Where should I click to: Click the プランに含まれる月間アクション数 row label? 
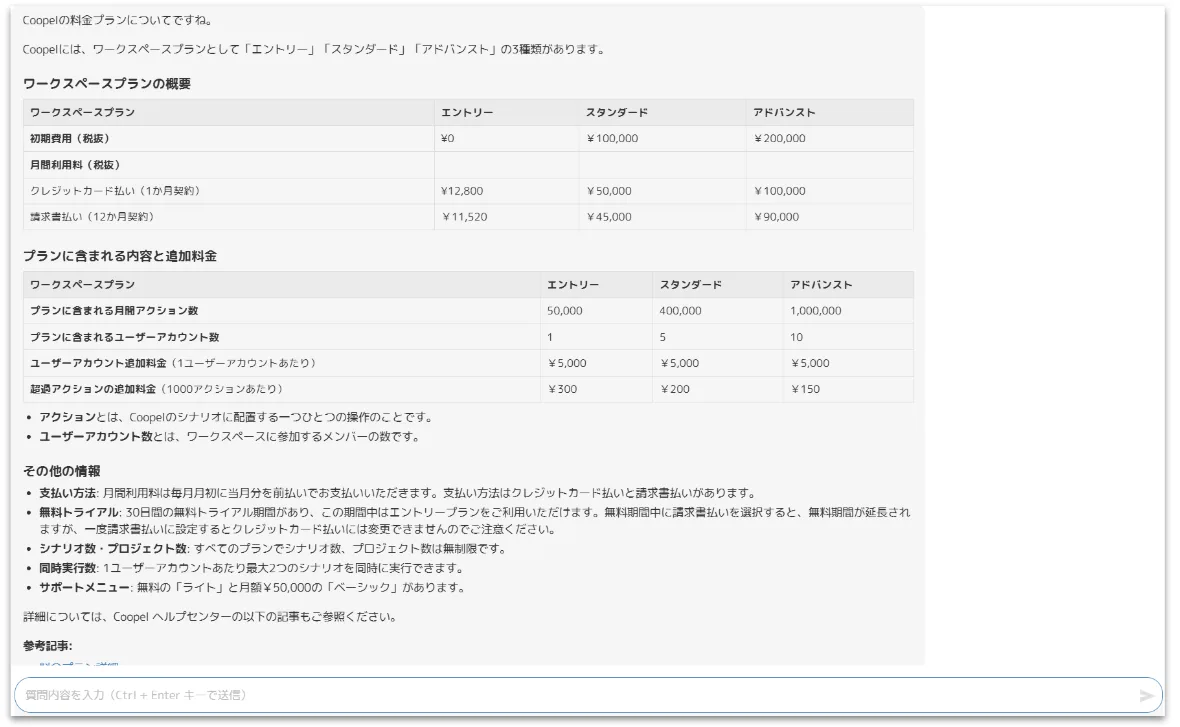114,311
